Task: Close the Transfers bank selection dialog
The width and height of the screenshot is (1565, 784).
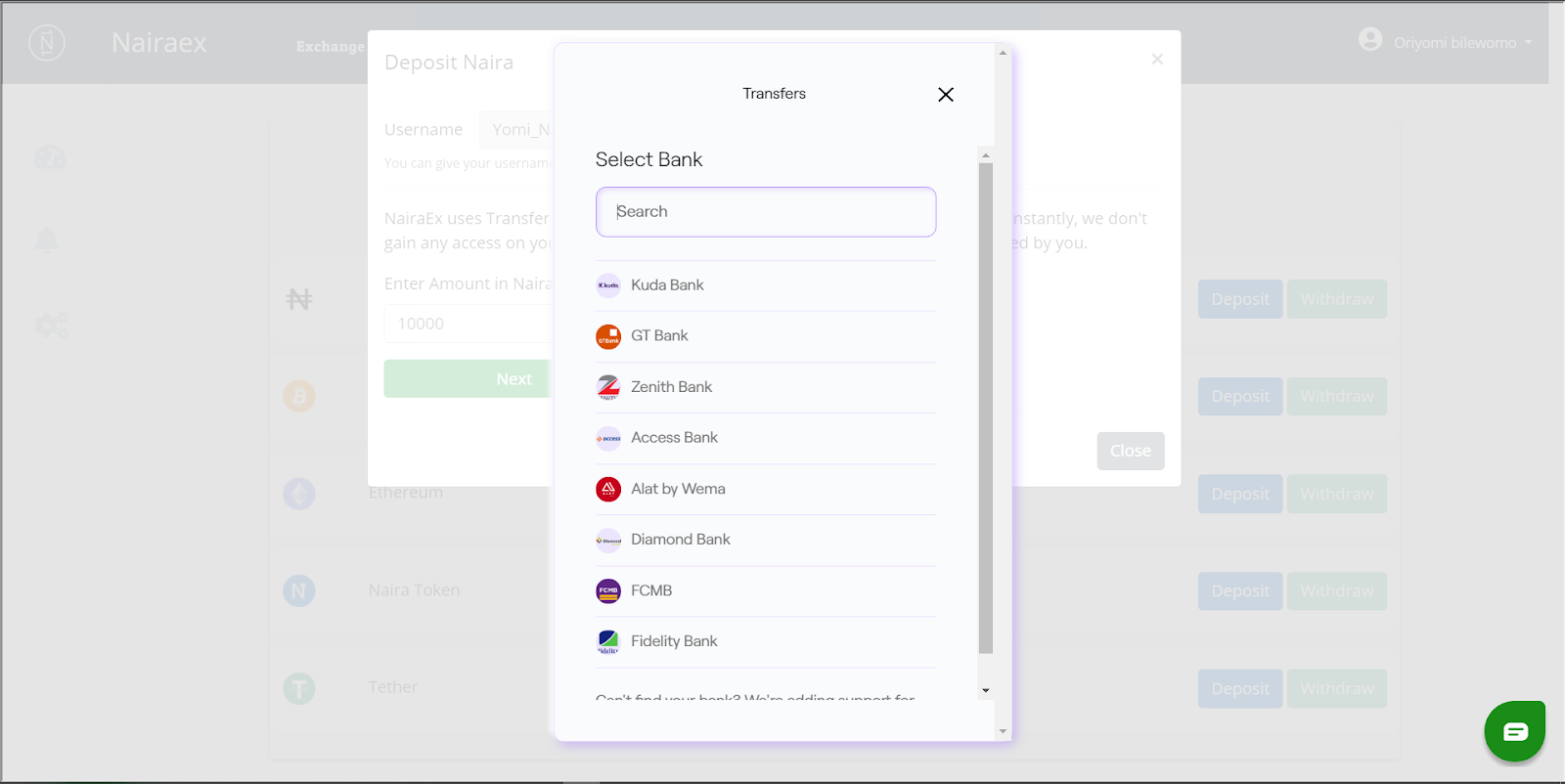Action: [945, 95]
